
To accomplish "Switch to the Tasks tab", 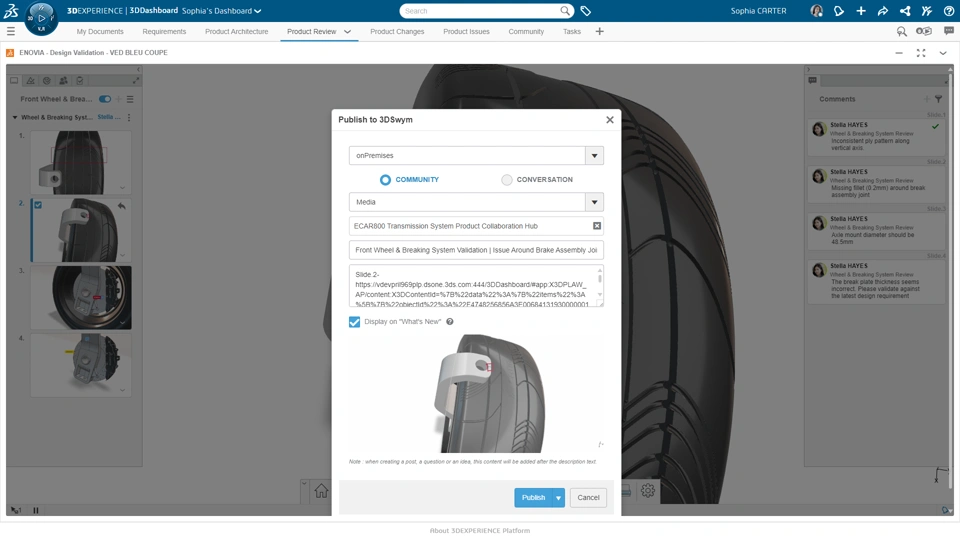I will (x=572, y=31).
